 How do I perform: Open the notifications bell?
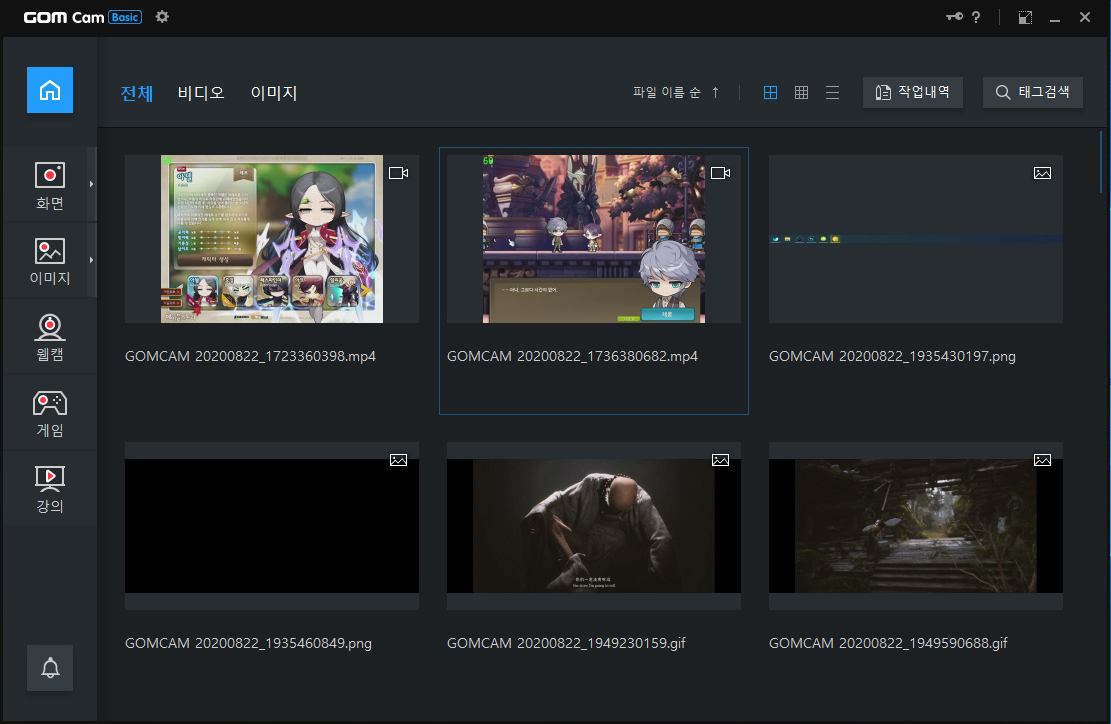[x=50, y=667]
